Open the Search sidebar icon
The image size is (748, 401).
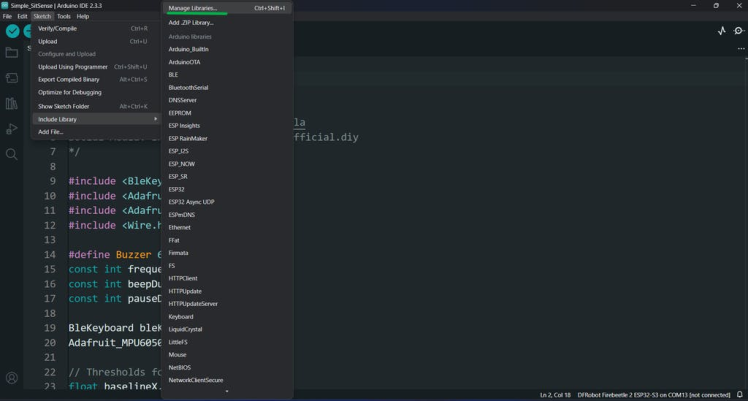(x=11, y=154)
